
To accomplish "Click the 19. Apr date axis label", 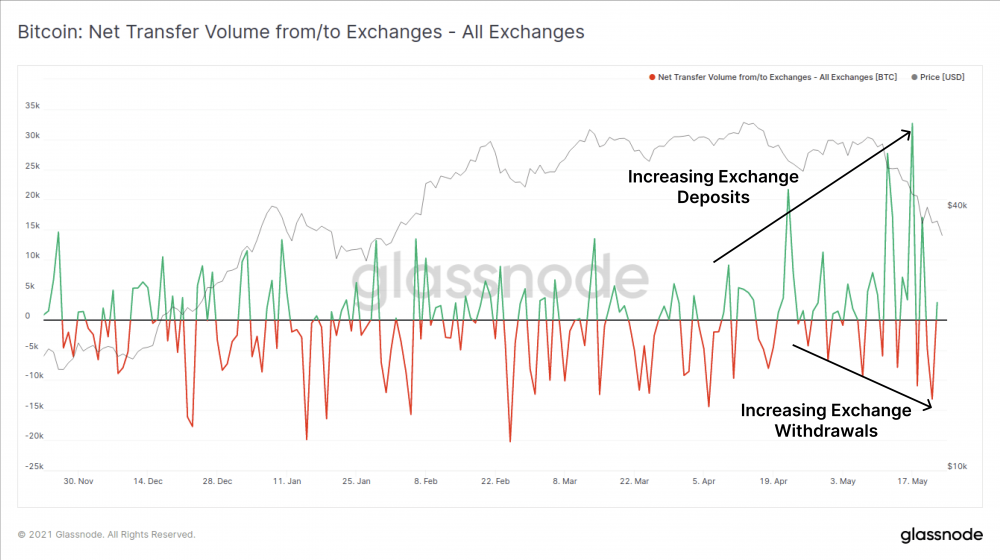I will pos(774,481).
